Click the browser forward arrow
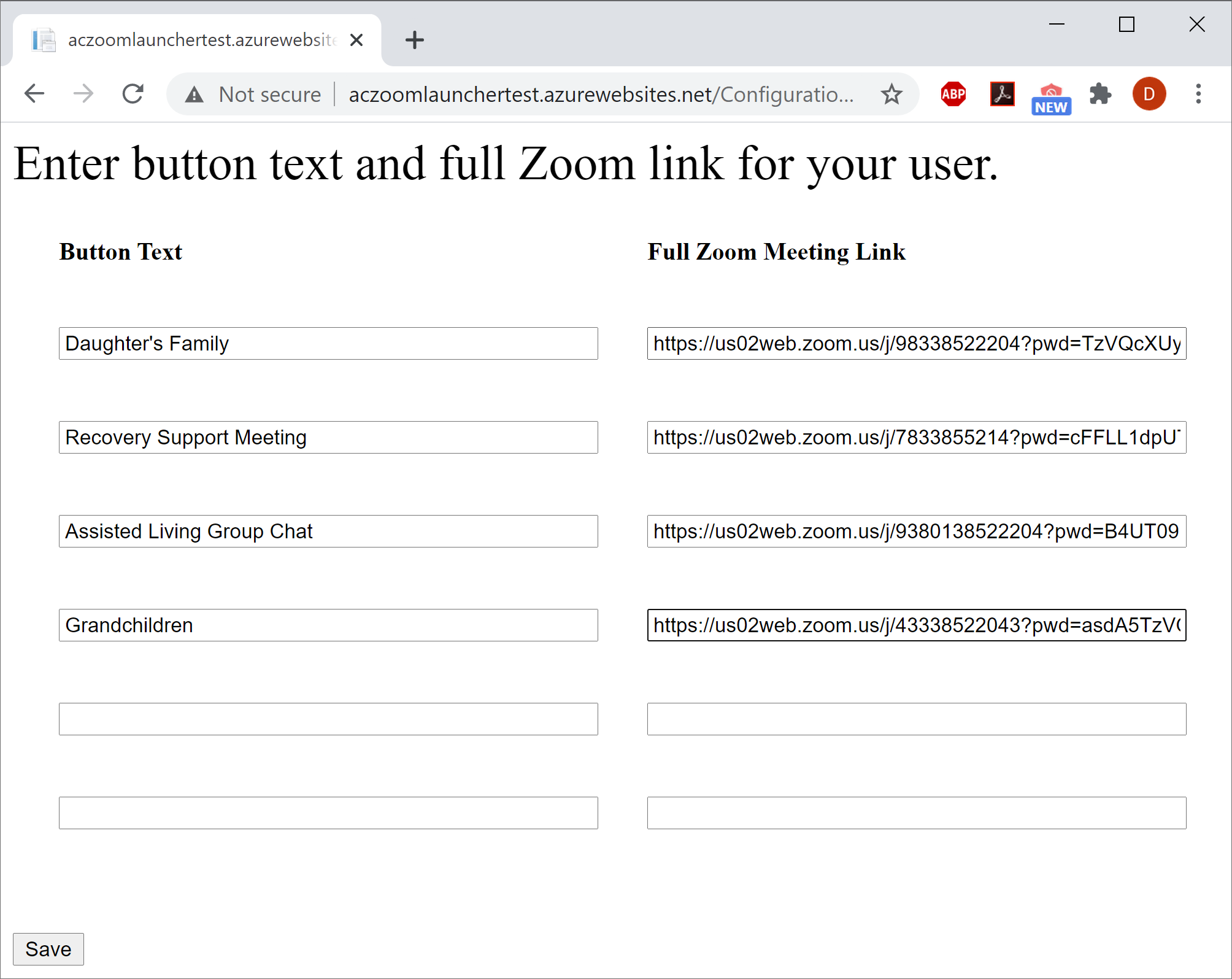This screenshot has width=1232, height=979. pos(83,94)
